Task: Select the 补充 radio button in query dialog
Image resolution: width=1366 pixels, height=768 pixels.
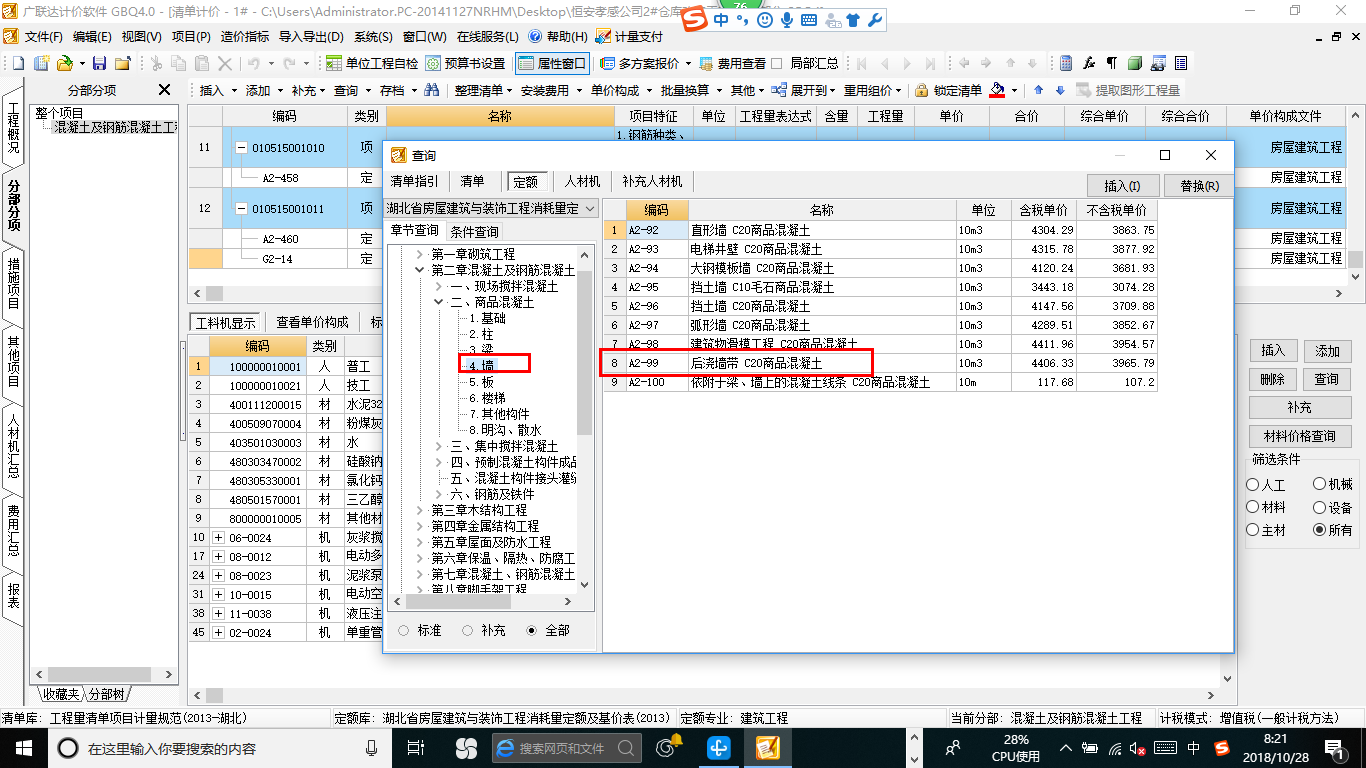Action: coord(468,630)
